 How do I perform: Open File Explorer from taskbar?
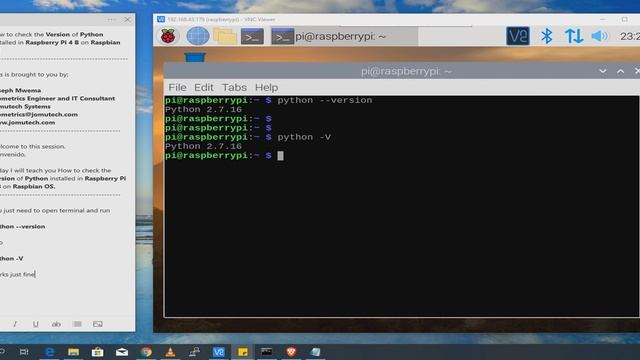coord(73,352)
